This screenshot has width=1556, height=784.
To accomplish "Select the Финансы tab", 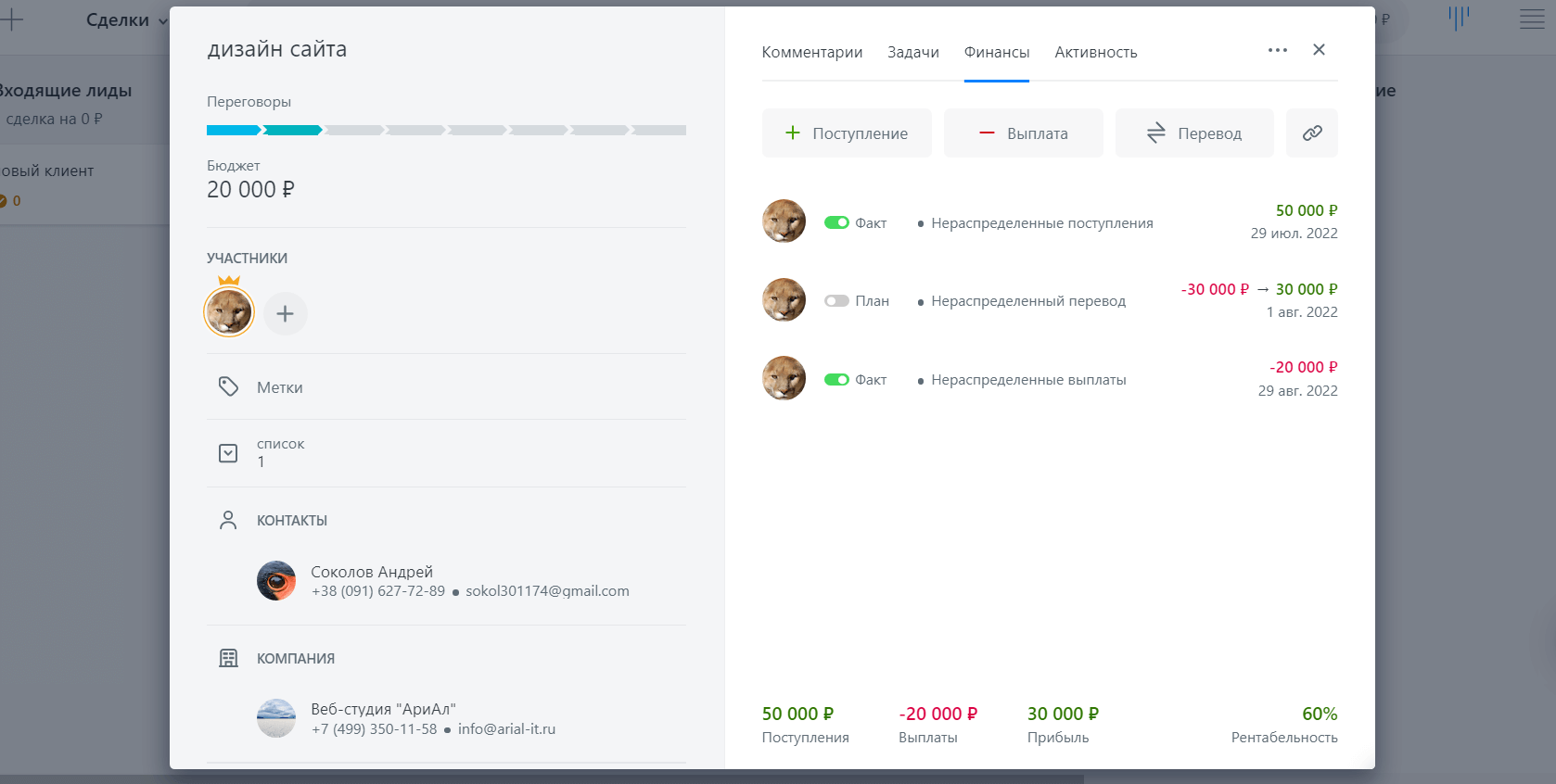I will pos(997,52).
